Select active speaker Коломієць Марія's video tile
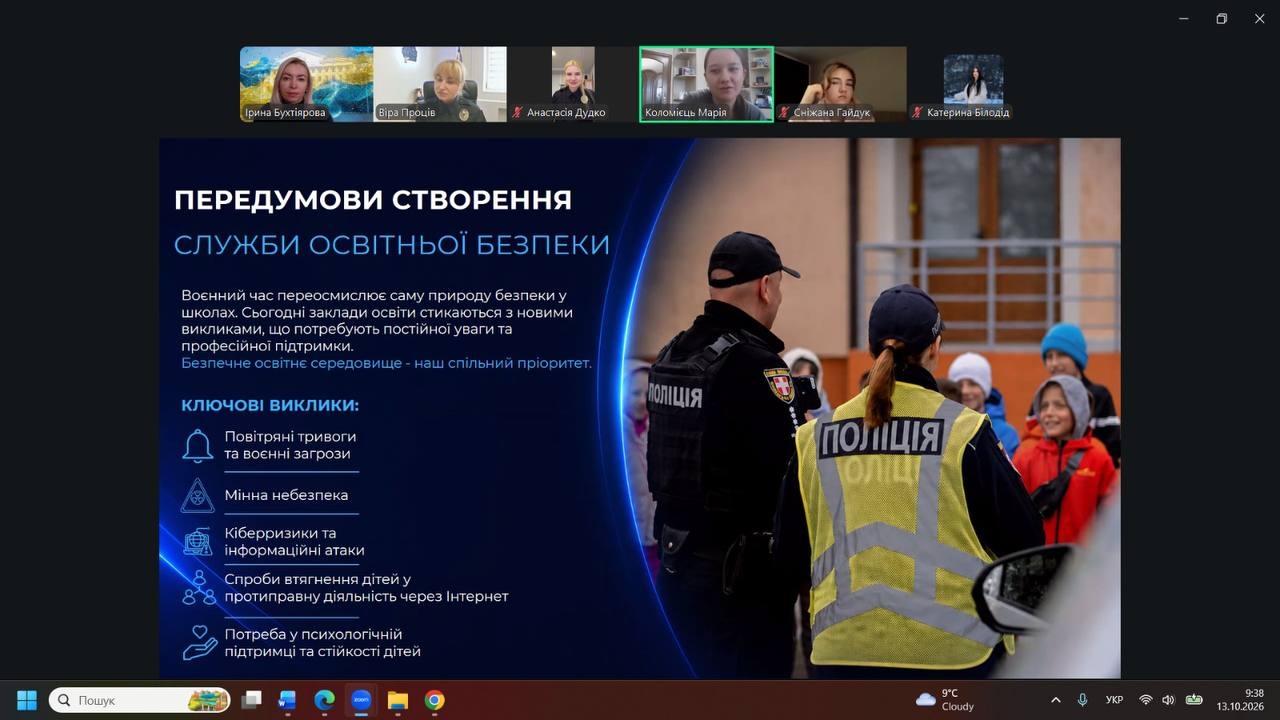The width and height of the screenshot is (1280, 720). (706, 84)
